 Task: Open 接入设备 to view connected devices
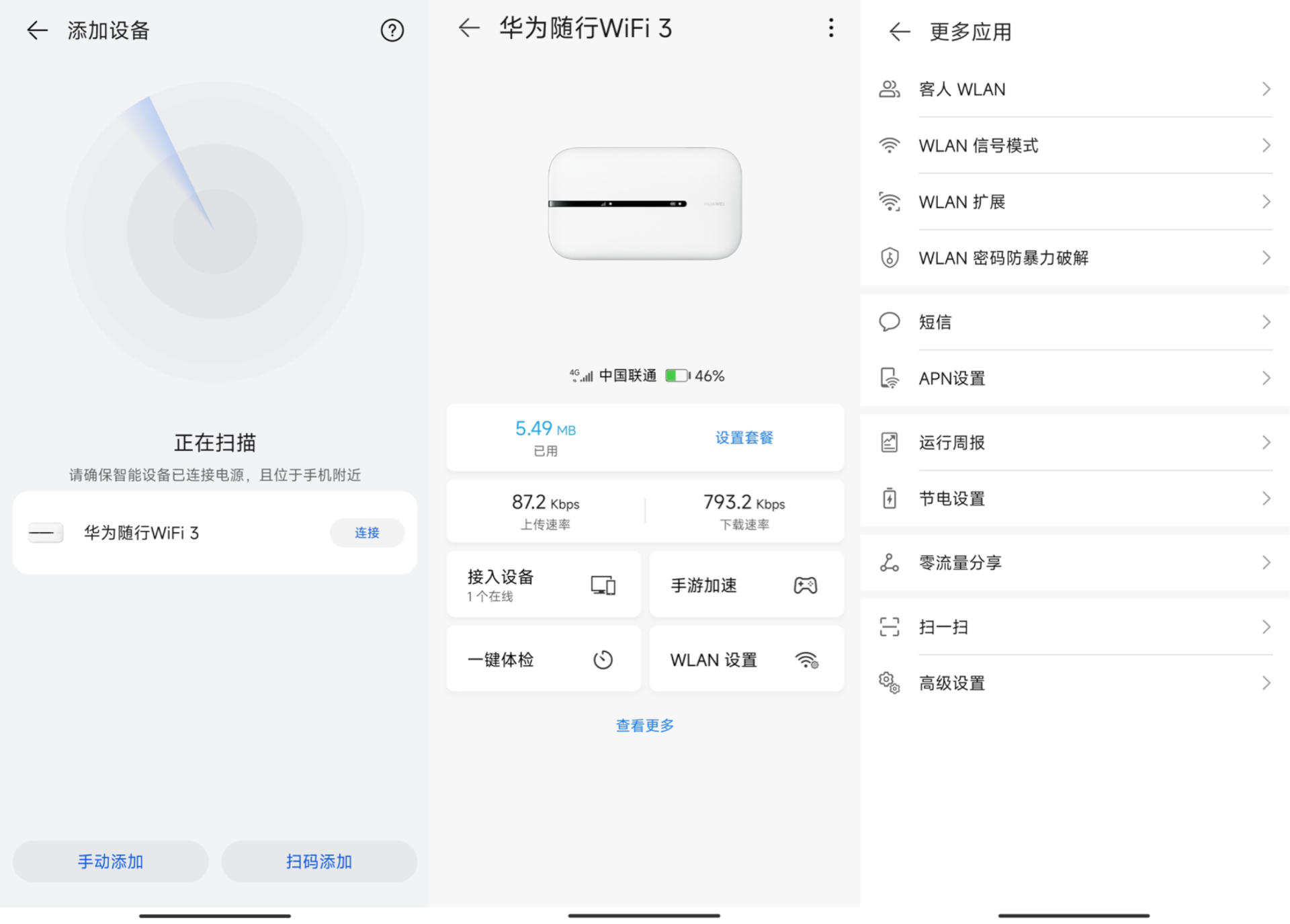543,583
